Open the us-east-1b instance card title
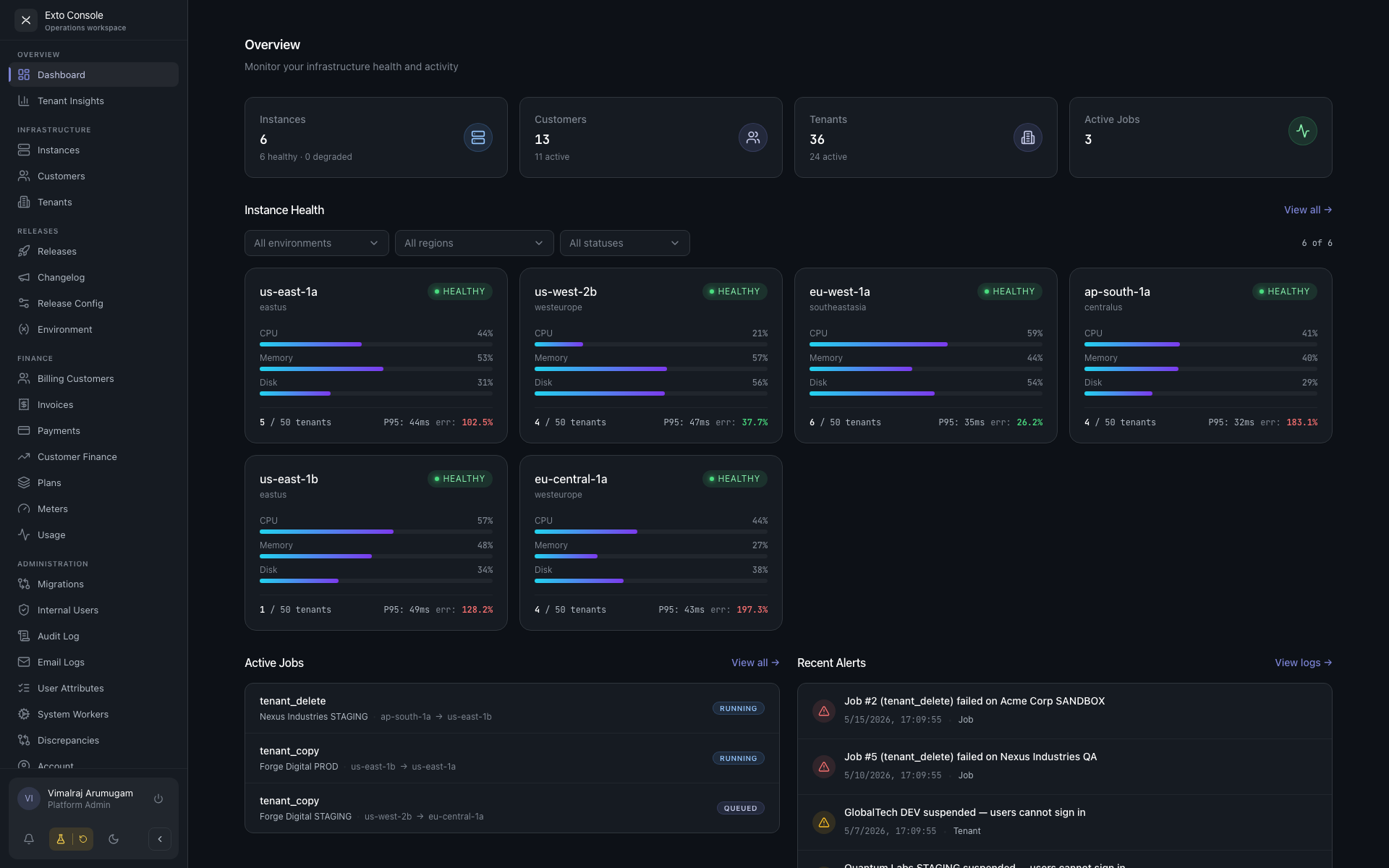 click(x=289, y=479)
